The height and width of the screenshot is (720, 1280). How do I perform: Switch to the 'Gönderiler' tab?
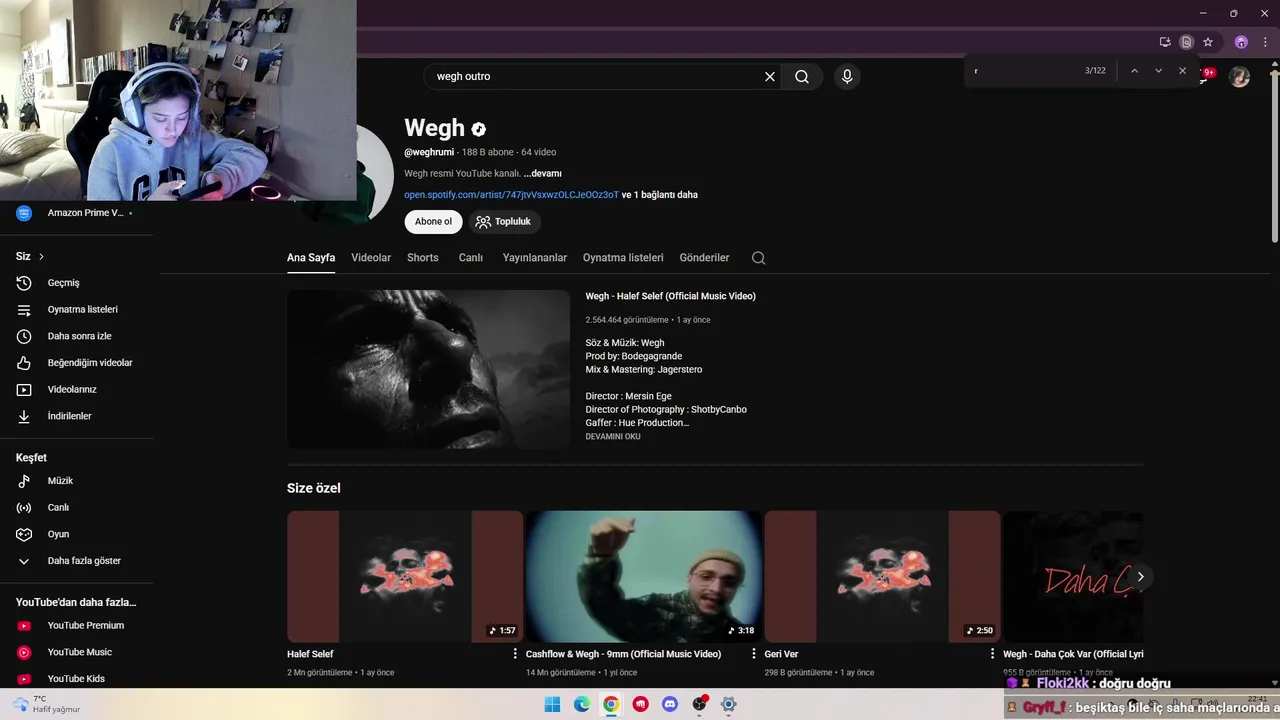[704, 258]
